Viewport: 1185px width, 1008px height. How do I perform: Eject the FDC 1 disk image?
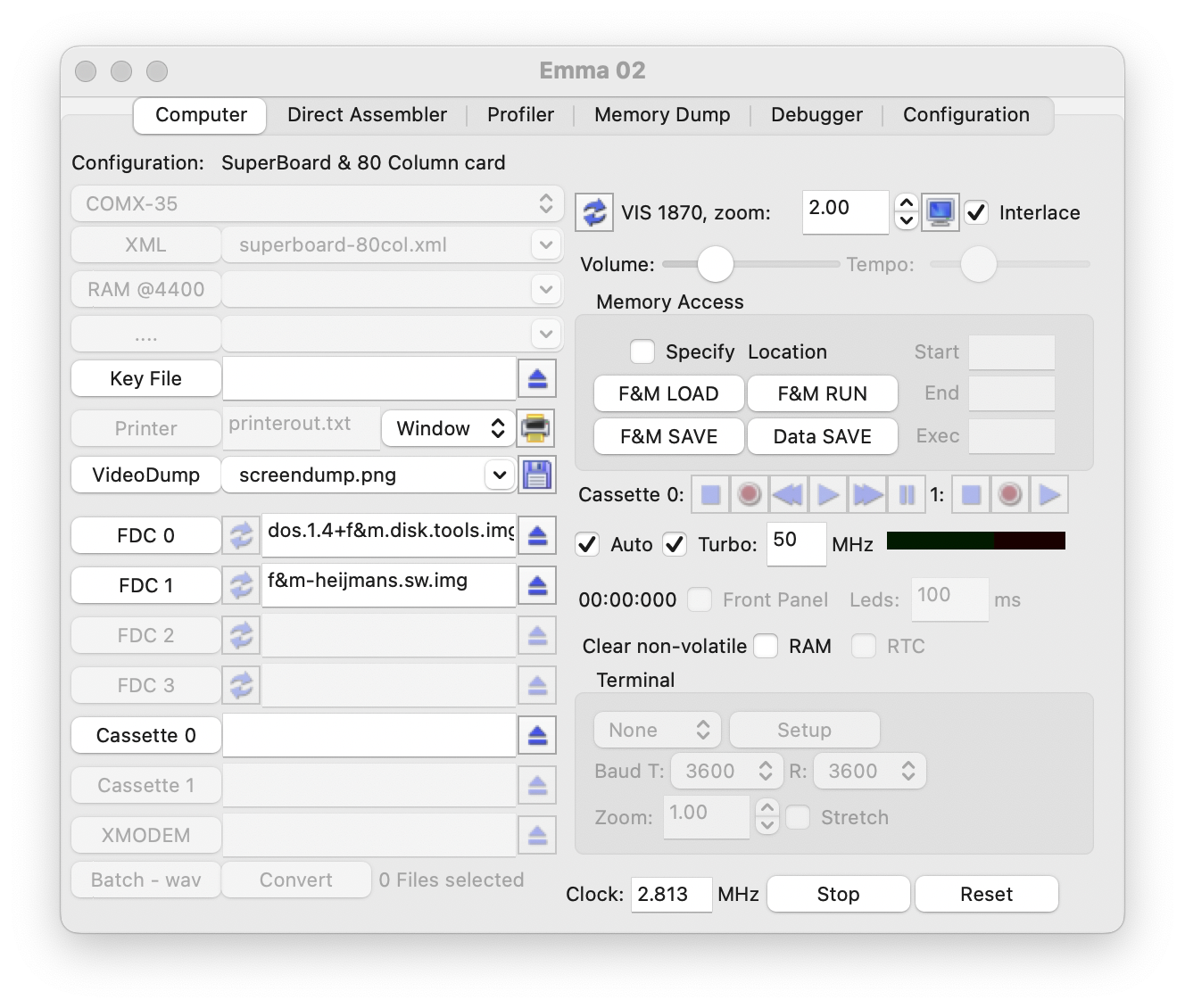click(537, 585)
